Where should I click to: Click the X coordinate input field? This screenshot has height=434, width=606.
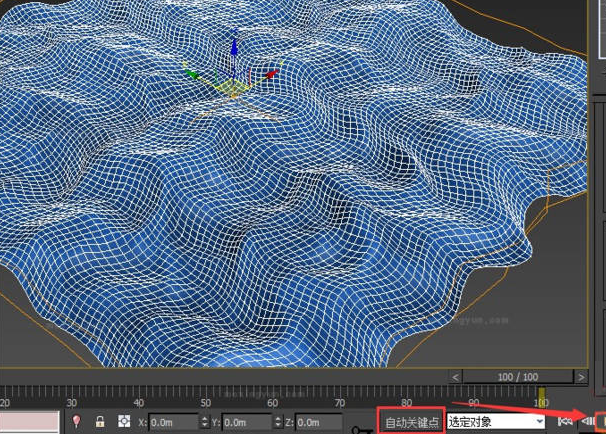173,422
